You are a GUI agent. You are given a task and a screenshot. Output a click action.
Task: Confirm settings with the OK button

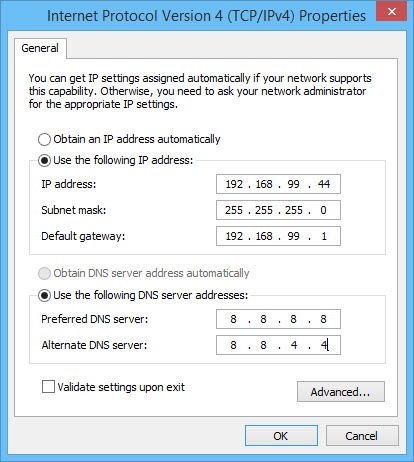281,436
